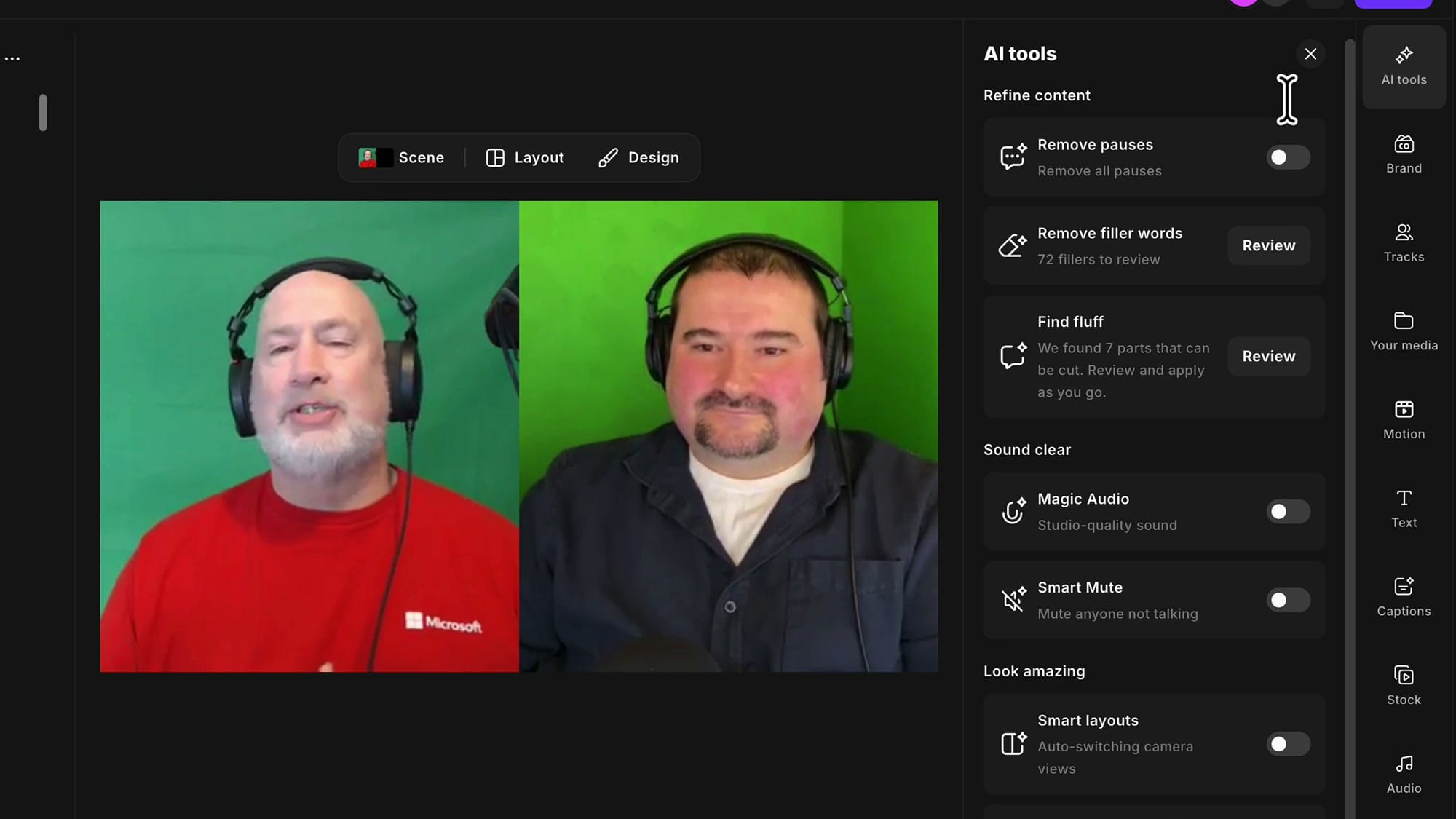Open the Your media panel
Viewport: 1456px width, 819px height.
point(1404,332)
